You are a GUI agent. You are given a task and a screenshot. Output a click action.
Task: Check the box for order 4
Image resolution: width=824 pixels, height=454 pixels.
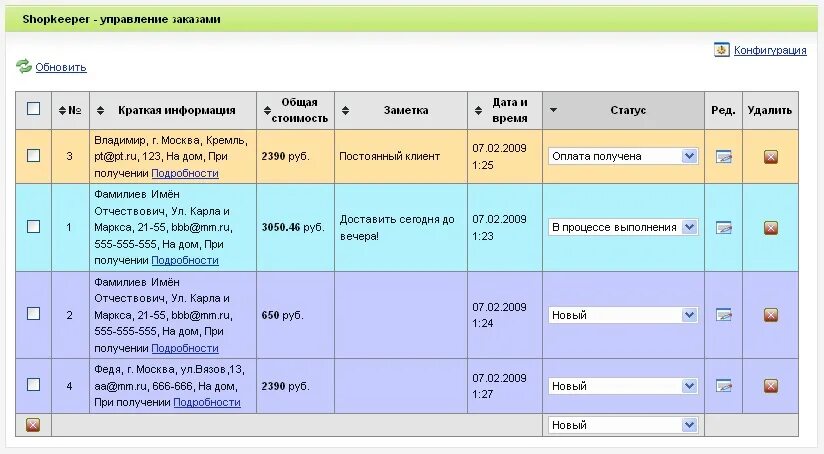33,385
